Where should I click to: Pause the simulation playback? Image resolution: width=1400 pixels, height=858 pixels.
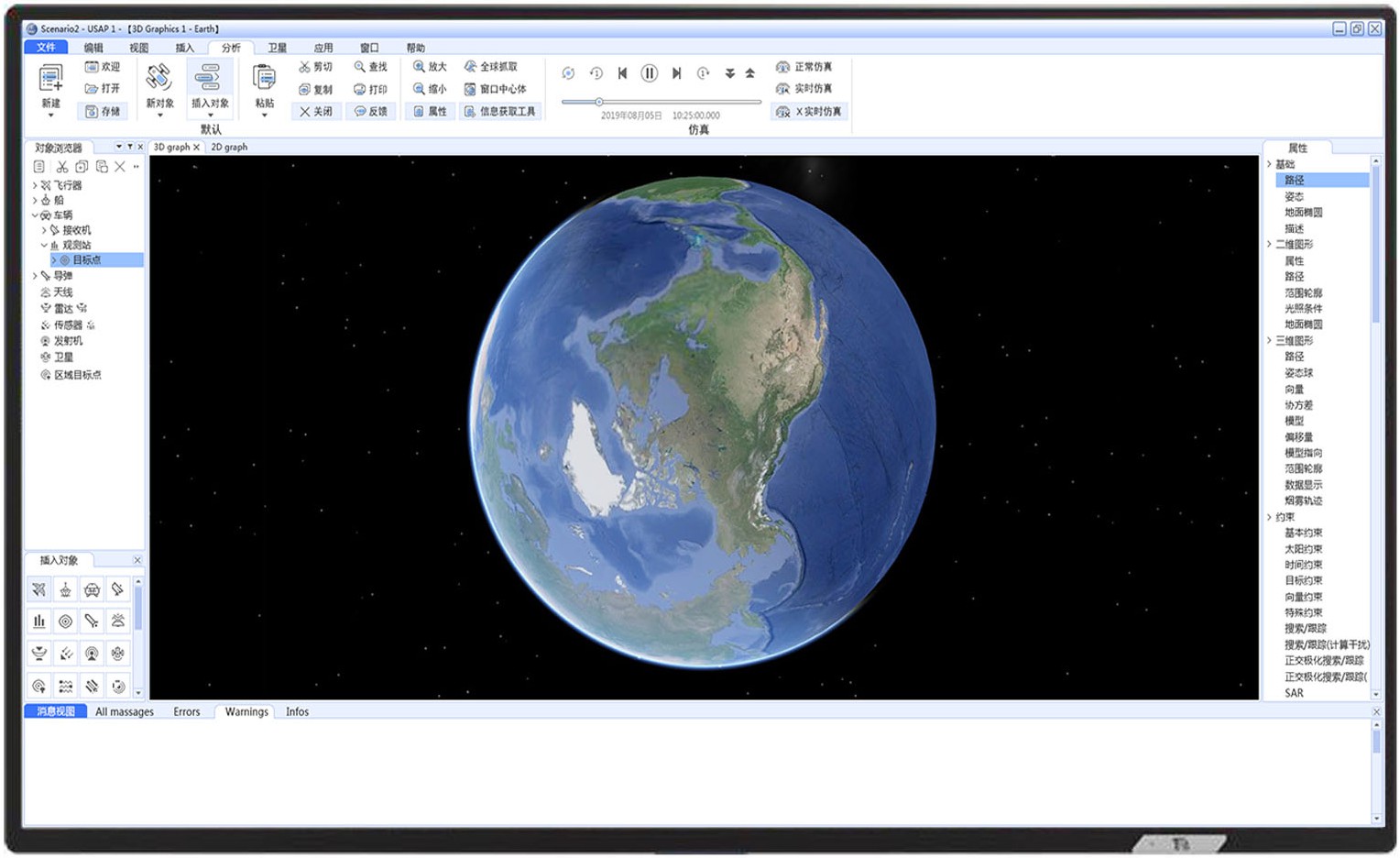tap(649, 73)
